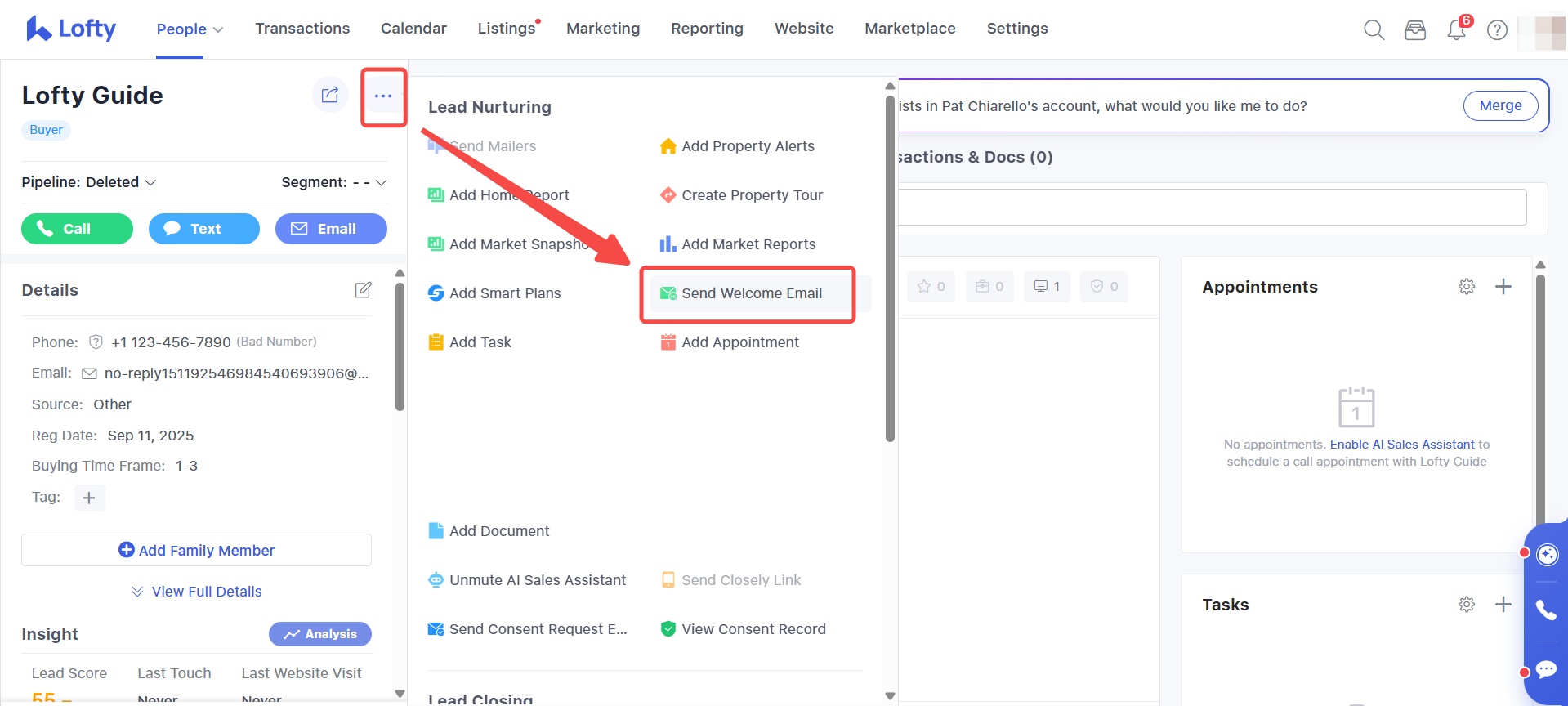Open the help question mark icon
The height and width of the screenshot is (706, 1568).
click(x=1497, y=30)
